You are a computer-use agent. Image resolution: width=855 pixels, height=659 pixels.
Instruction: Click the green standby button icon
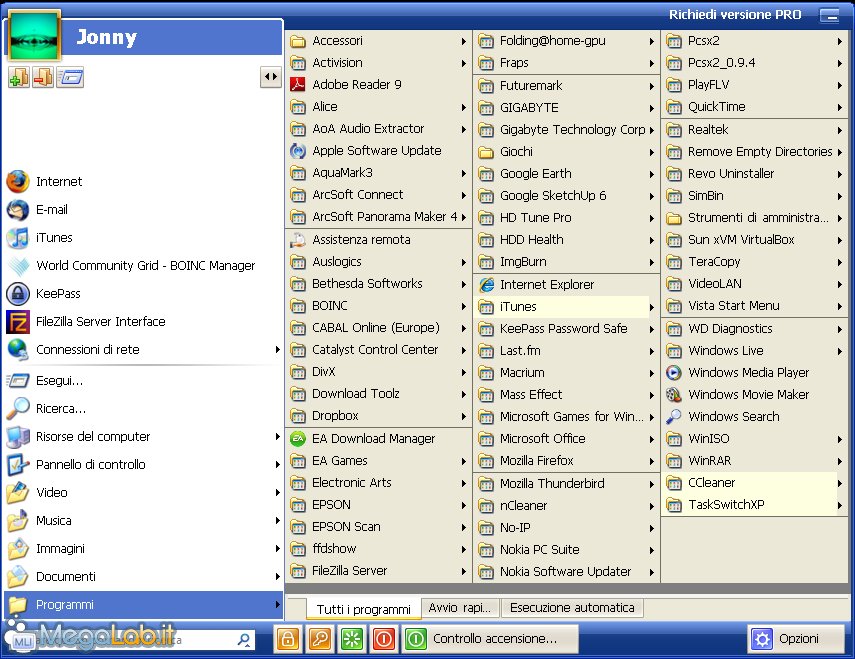coord(352,638)
